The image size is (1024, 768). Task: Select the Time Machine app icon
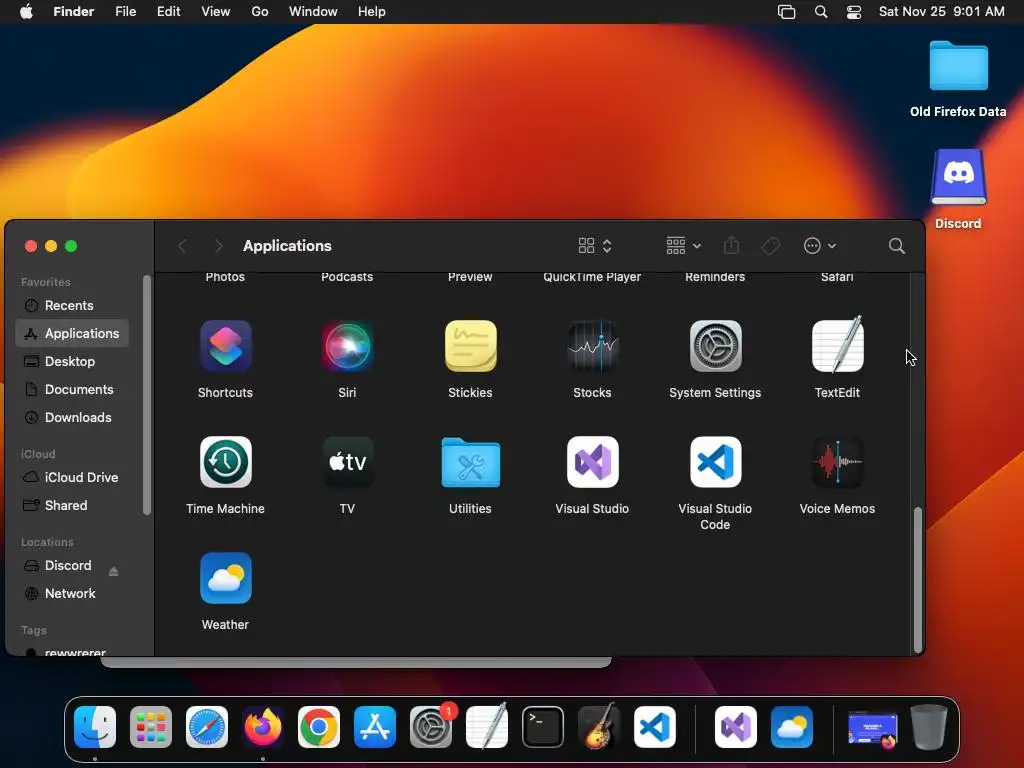(x=225, y=462)
